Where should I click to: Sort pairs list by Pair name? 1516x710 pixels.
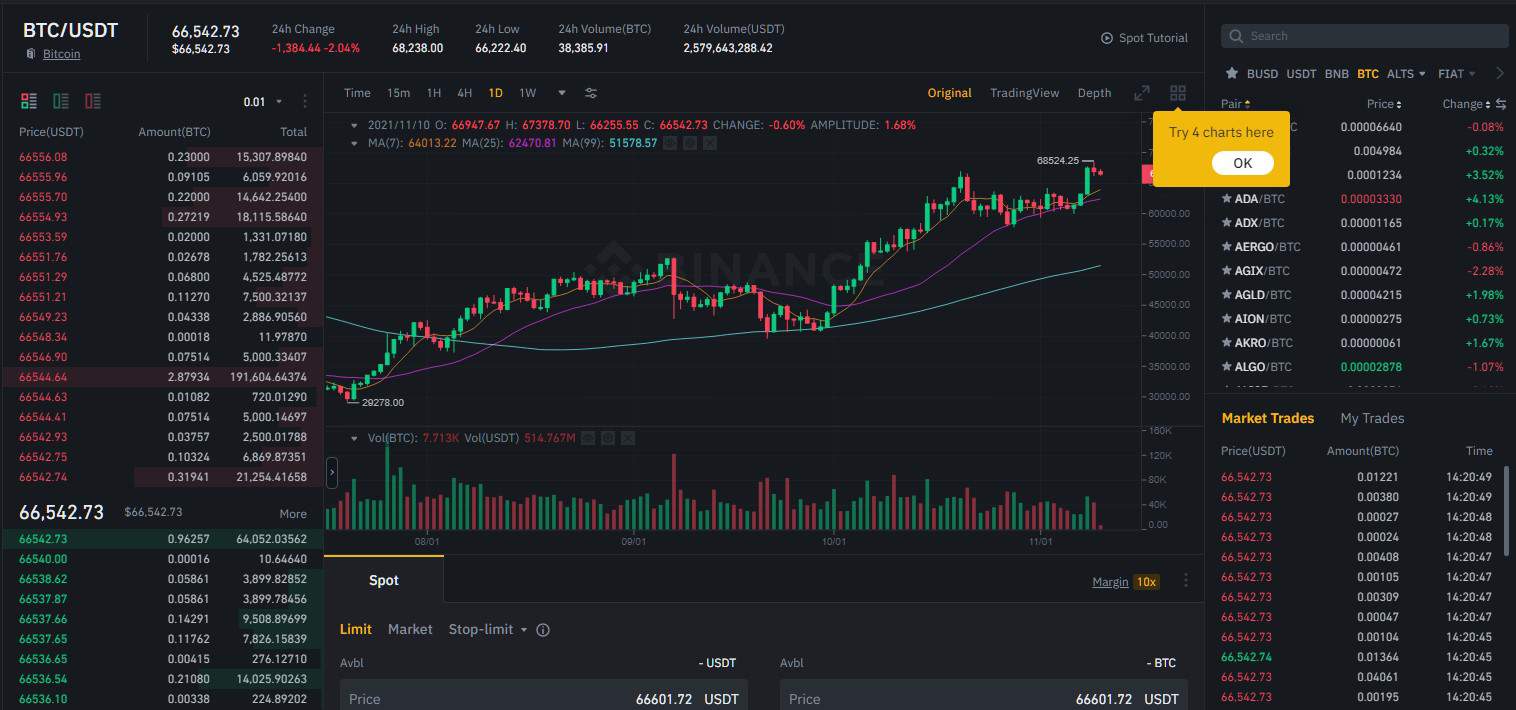tap(1236, 104)
